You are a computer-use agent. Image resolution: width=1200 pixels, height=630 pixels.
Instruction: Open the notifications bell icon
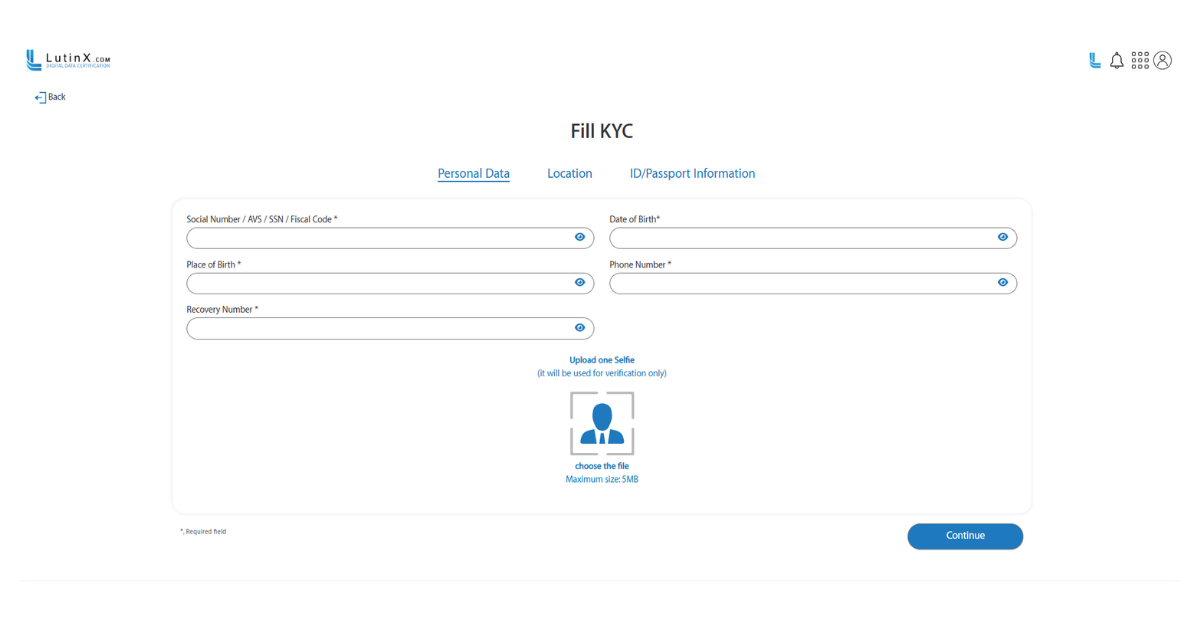coord(1117,61)
